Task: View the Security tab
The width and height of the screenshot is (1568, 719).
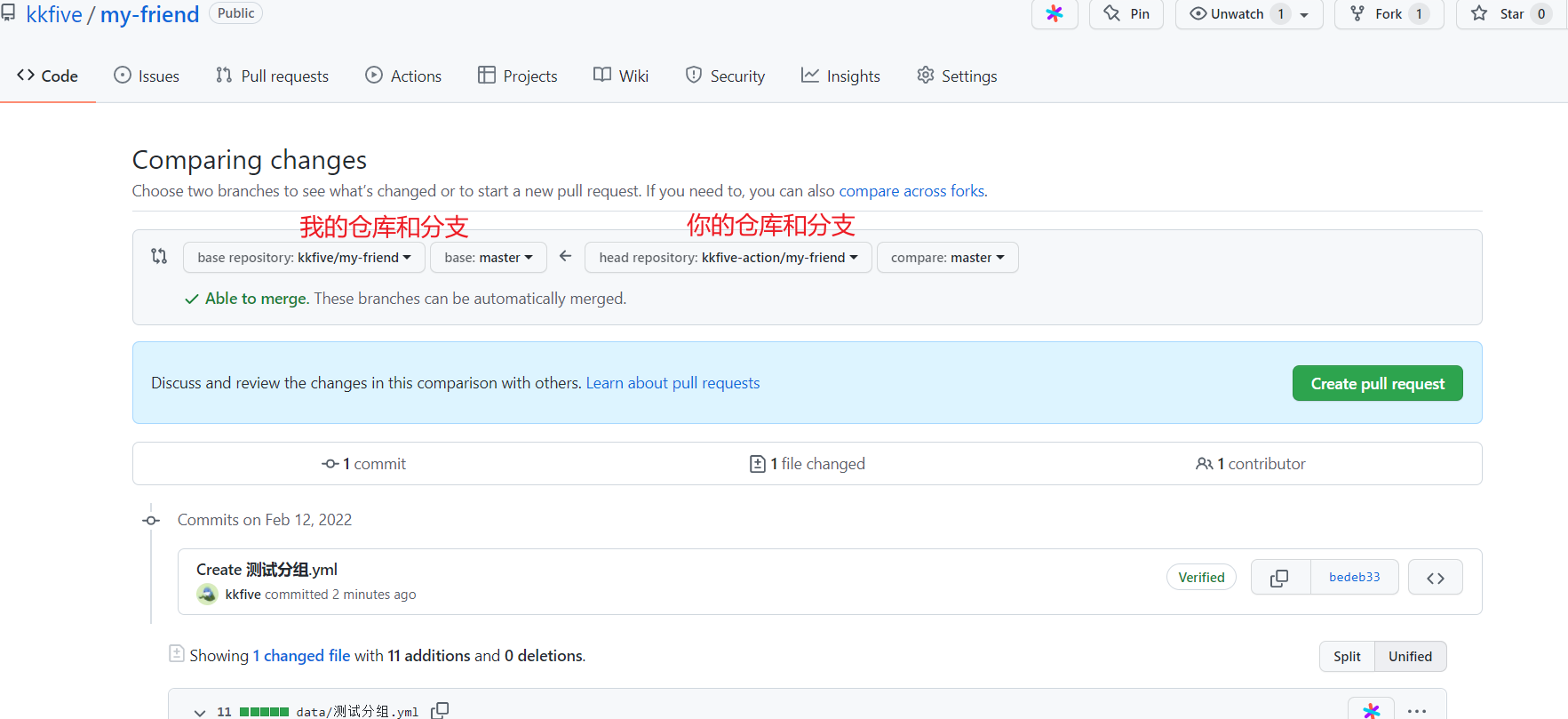Action: [725, 76]
